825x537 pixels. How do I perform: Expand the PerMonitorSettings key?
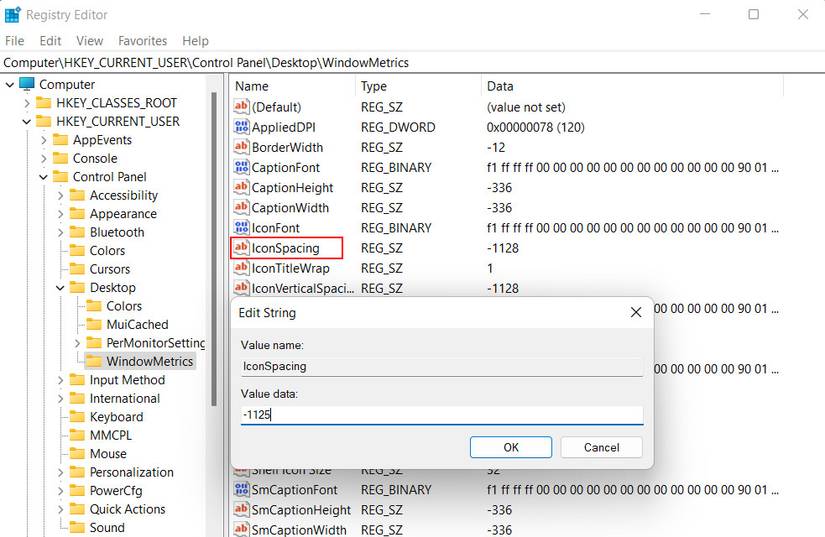point(77,343)
